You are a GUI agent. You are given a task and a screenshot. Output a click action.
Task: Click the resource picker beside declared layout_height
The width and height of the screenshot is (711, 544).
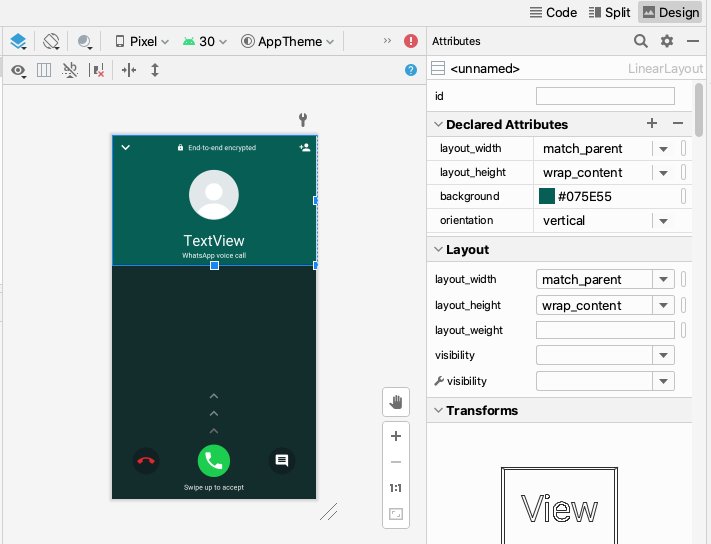684,172
